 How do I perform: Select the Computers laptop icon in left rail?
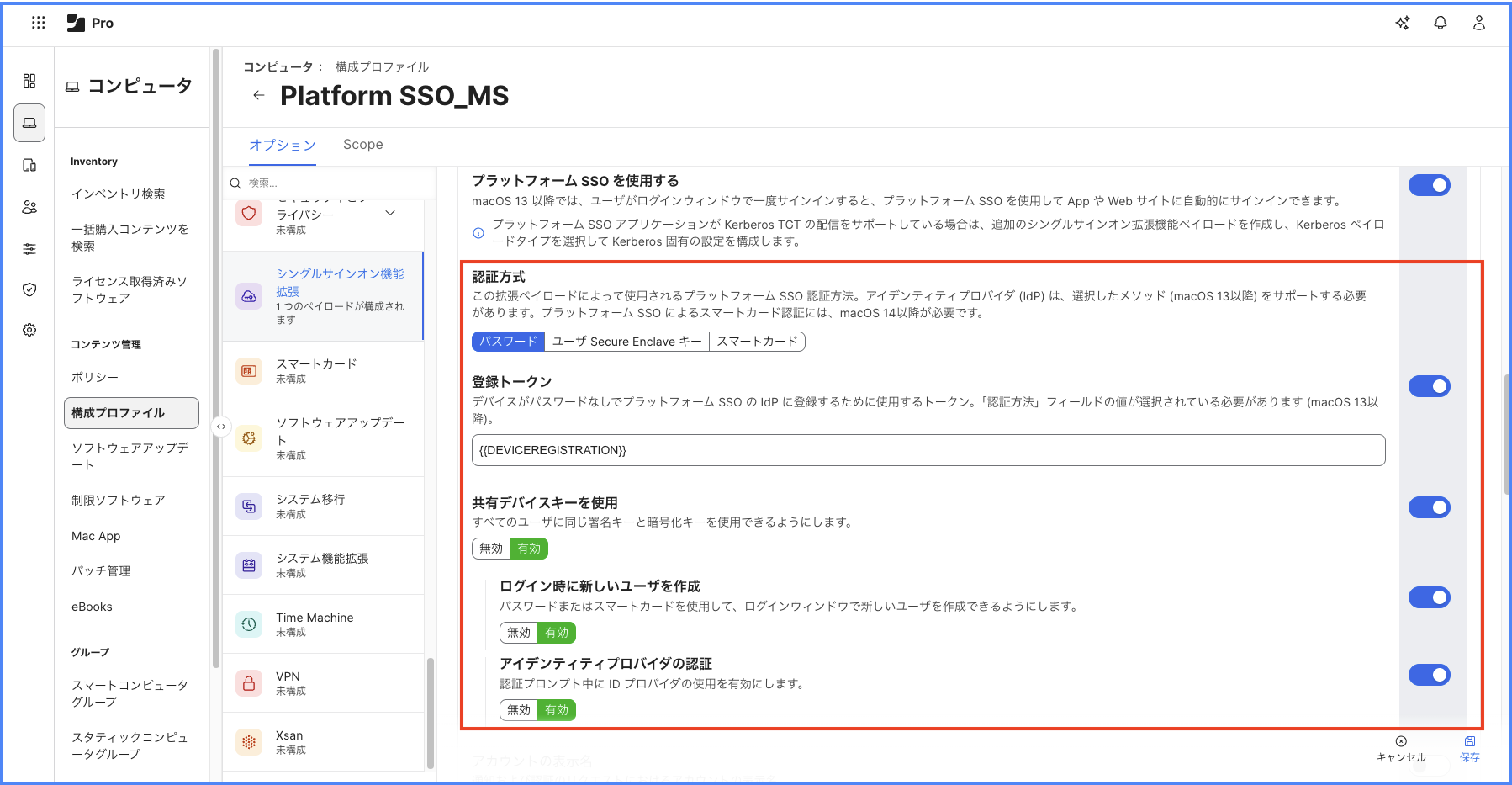29,123
